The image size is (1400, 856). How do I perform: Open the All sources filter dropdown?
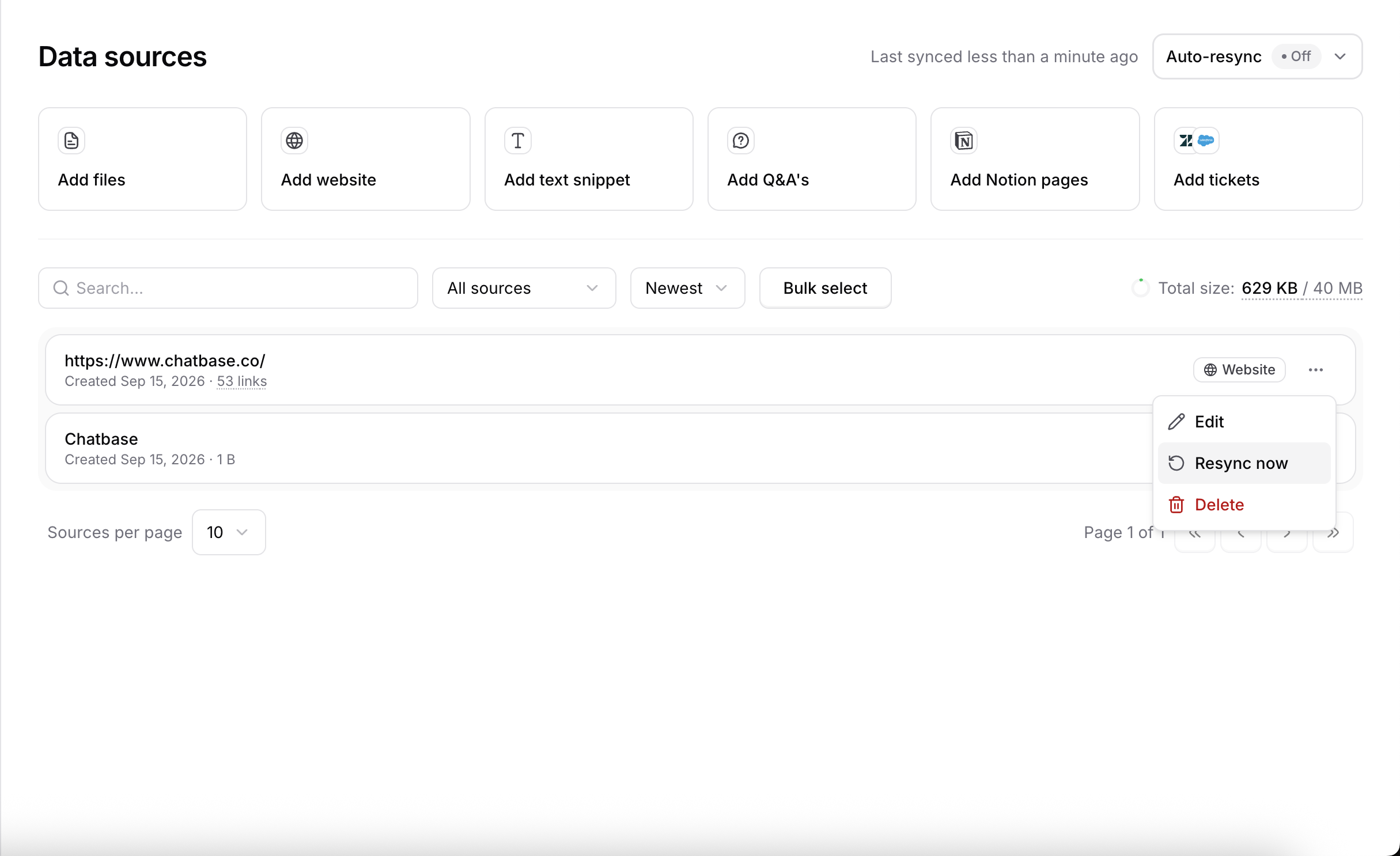[x=524, y=288]
